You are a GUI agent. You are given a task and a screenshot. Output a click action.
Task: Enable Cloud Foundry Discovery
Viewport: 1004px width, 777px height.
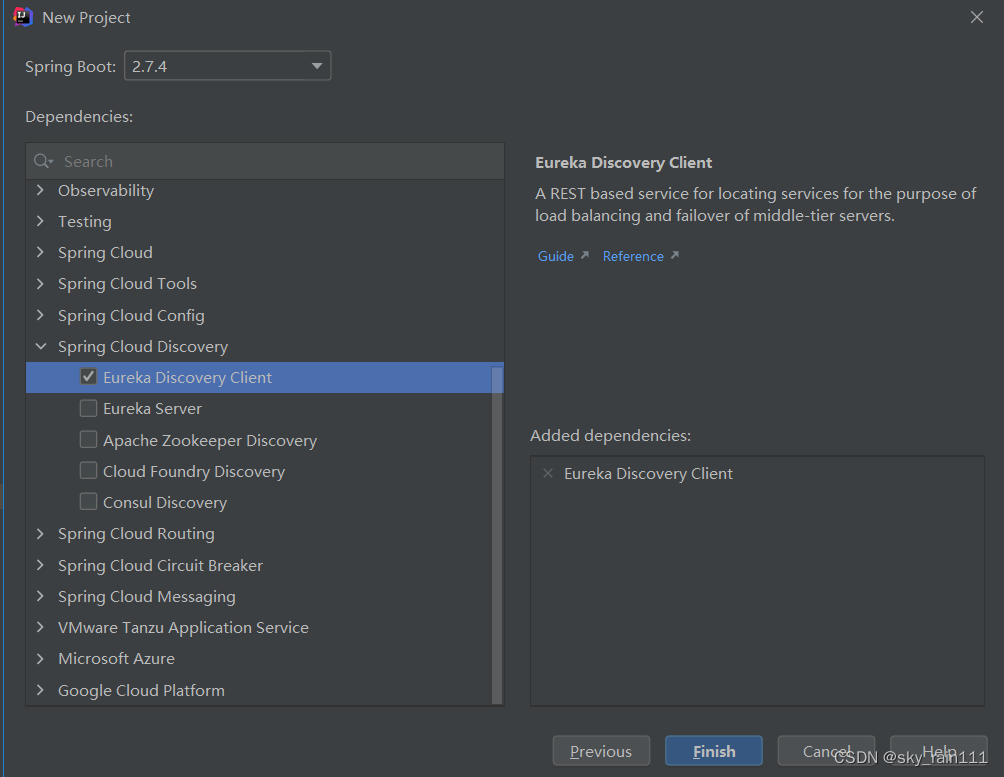coord(88,471)
